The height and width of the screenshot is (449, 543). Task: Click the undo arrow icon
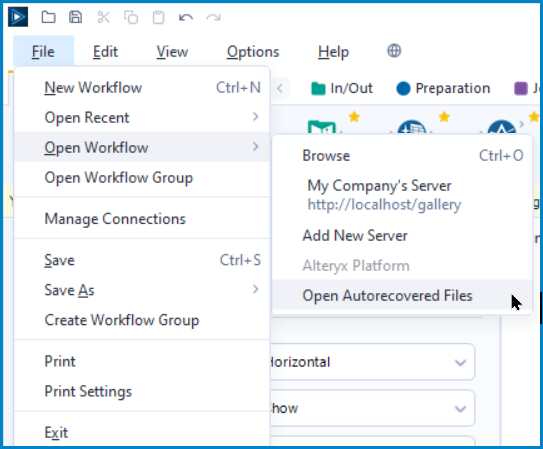point(186,17)
